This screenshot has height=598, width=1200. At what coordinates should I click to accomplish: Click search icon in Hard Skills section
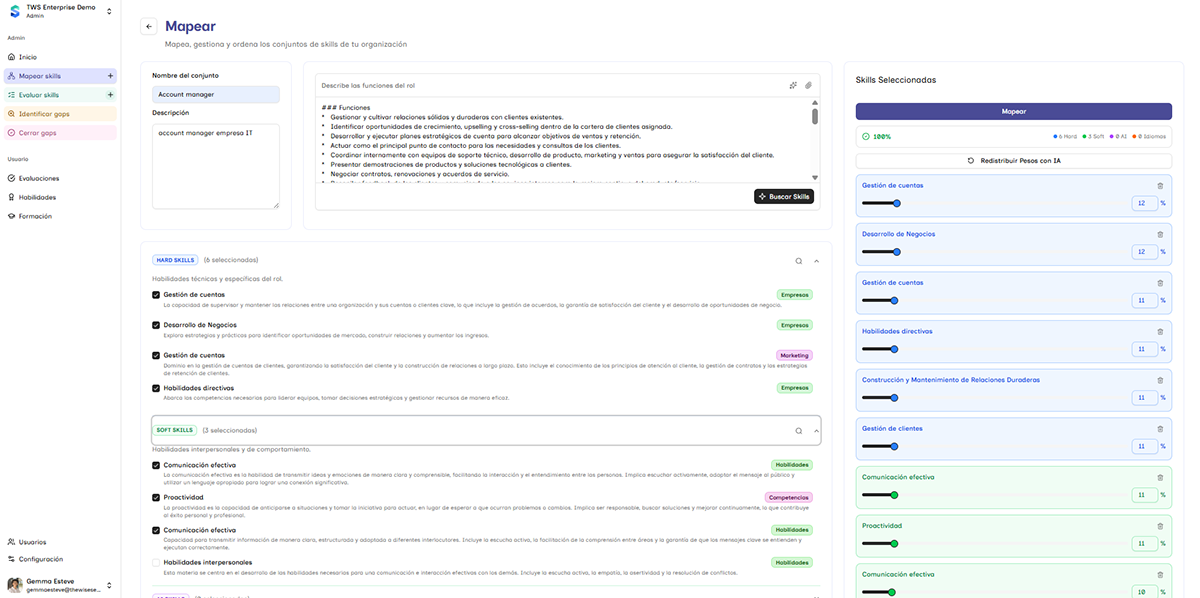pyautogui.click(x=798, y=261)
